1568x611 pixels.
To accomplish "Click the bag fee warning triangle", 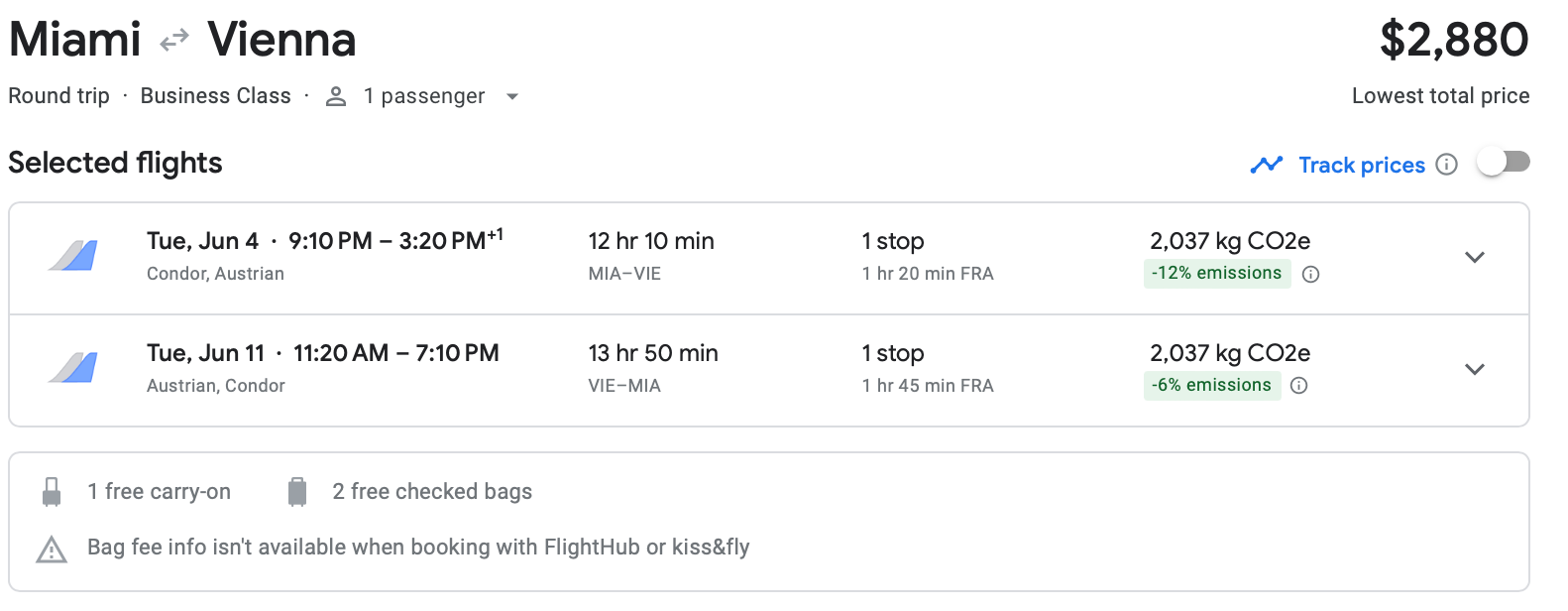I will point(52,549).
